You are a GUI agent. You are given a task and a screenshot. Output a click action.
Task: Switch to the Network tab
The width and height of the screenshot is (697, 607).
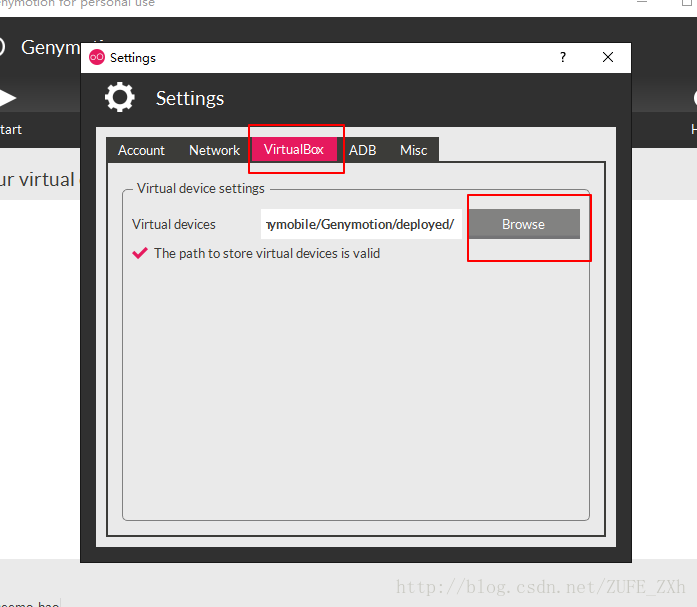[x=214, y=150]
